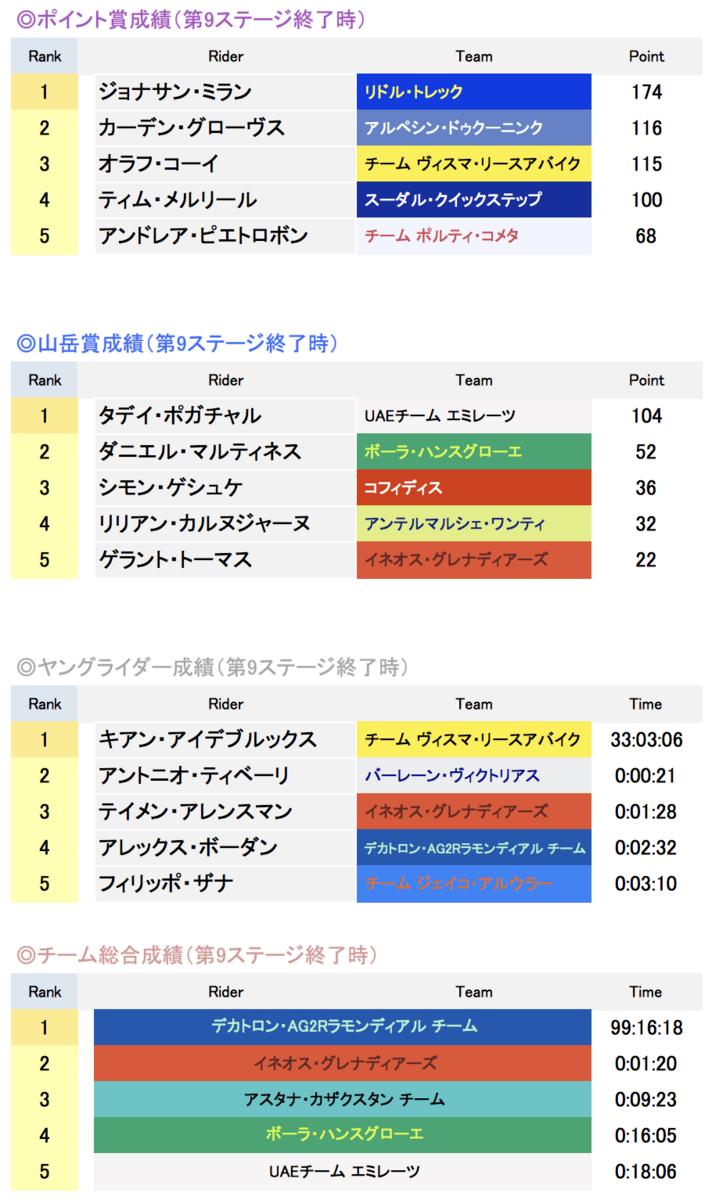This screenshot has width=712, height=1200.
Task: Click the ヤングライダー成績 section heading
Action: pyautogui.click(x=214, y=667)
